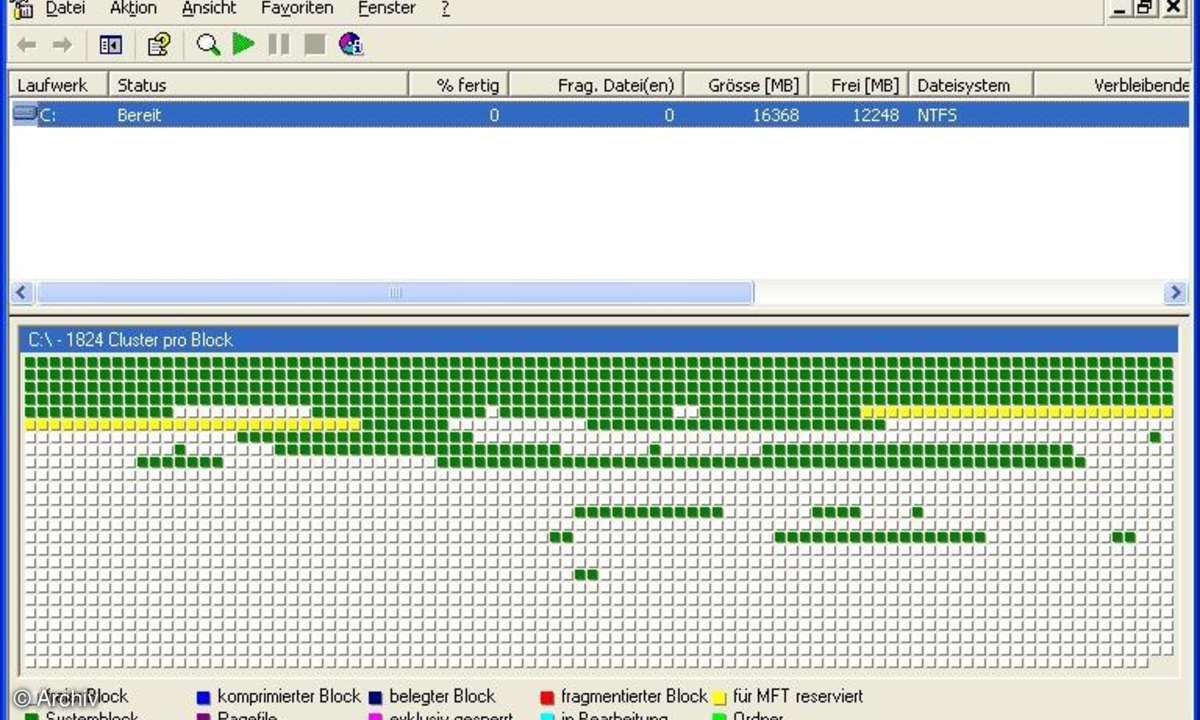Viewport: 1200px width, 720px height.
Task: Analyze drive with magnifier icon
Action: coord(208,45)
